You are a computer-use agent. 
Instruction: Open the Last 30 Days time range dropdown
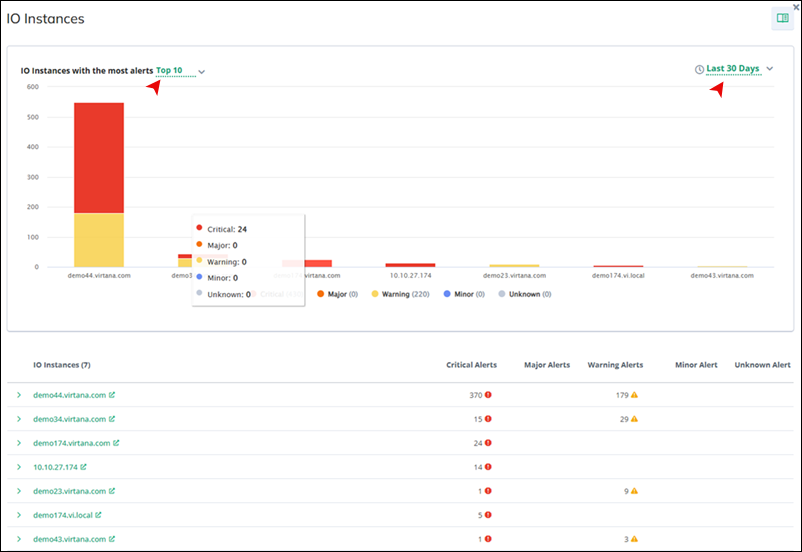pyautogui.click(x=739, y=69)
